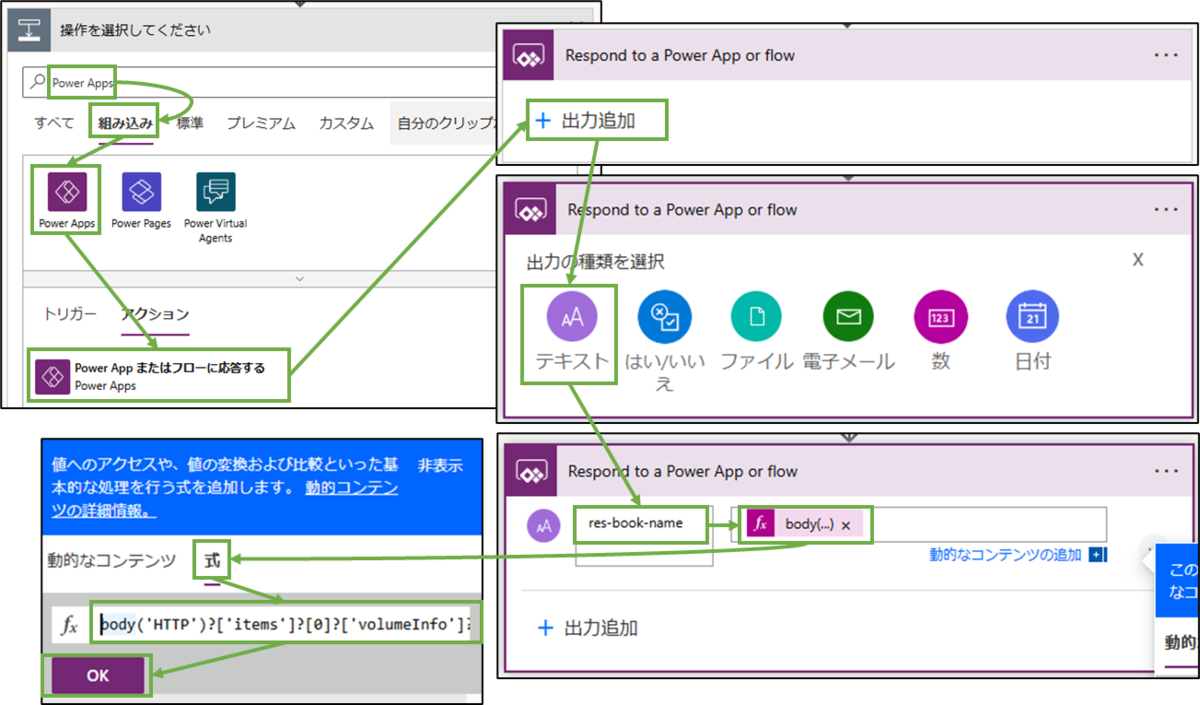Click the Power Apps icon of the middle Respond card
The image size is (1200, 705).
click(x=529, y=211)
